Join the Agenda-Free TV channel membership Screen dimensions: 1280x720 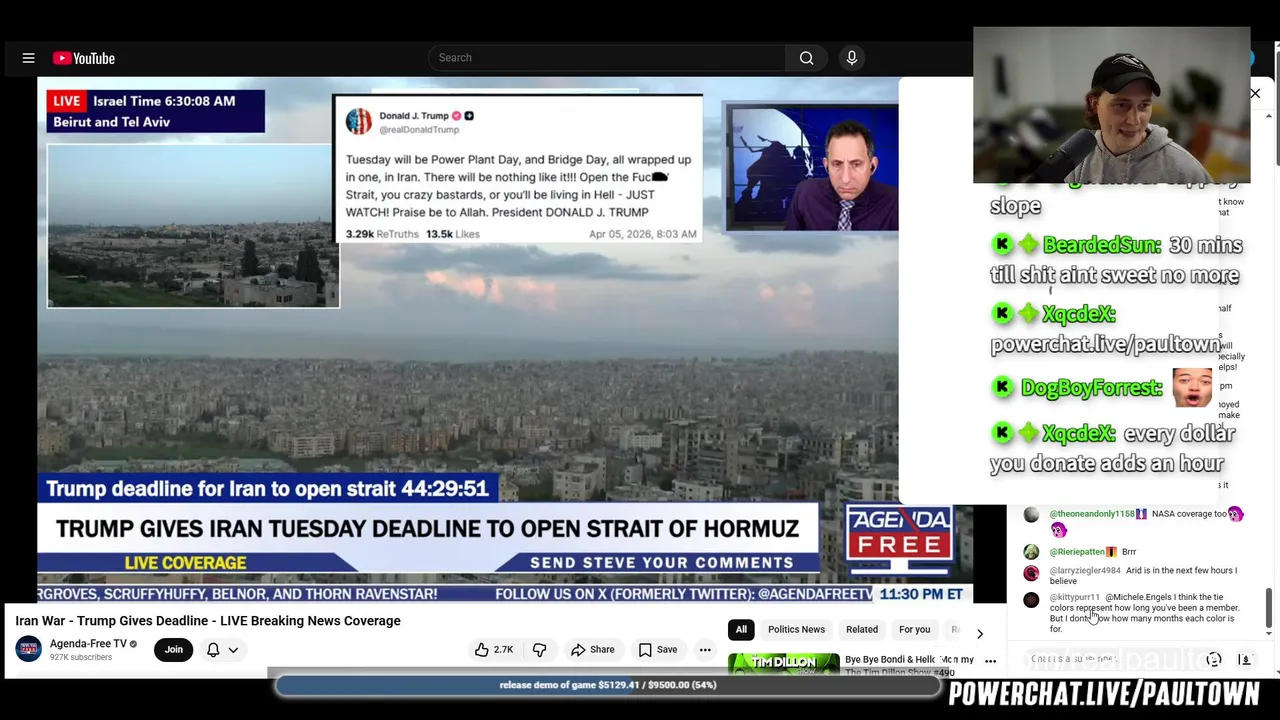[x=174, y=650]
